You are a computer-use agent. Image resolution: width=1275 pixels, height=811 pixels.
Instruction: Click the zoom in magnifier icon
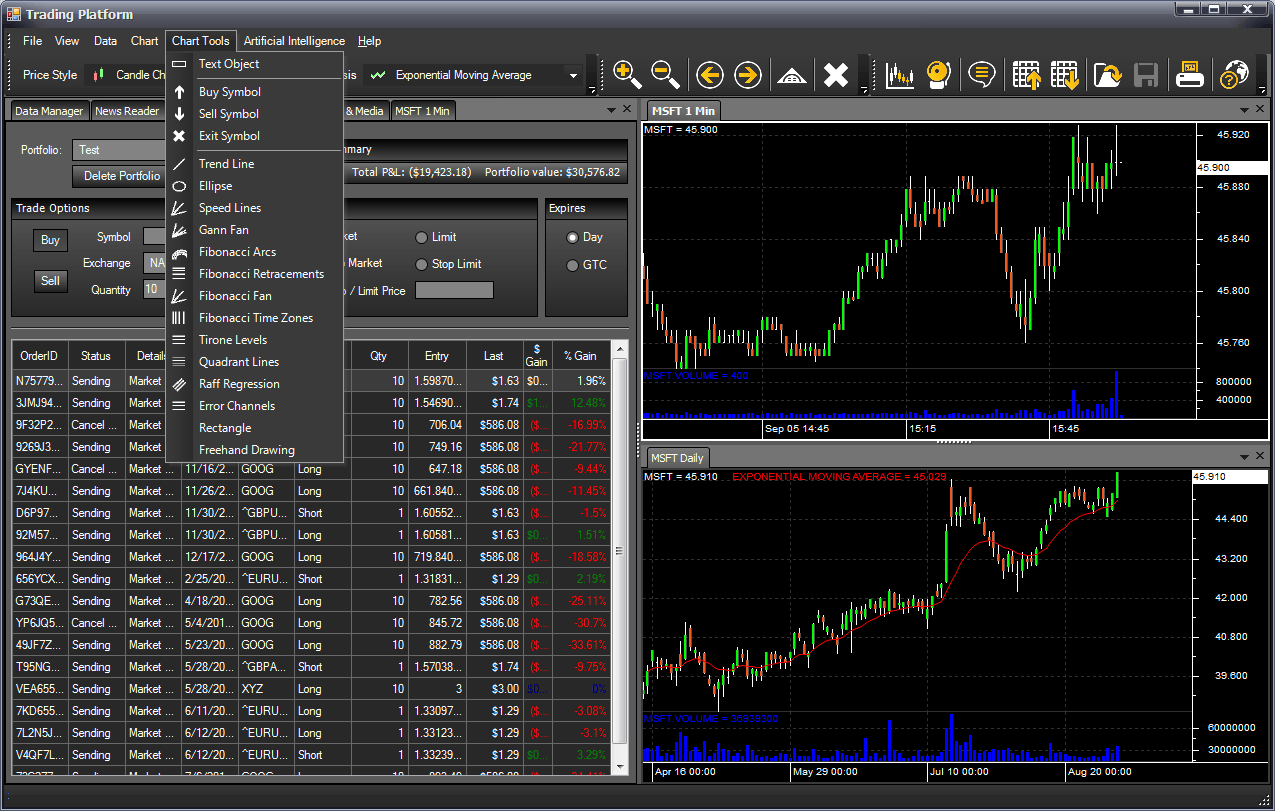coord(627,74)
